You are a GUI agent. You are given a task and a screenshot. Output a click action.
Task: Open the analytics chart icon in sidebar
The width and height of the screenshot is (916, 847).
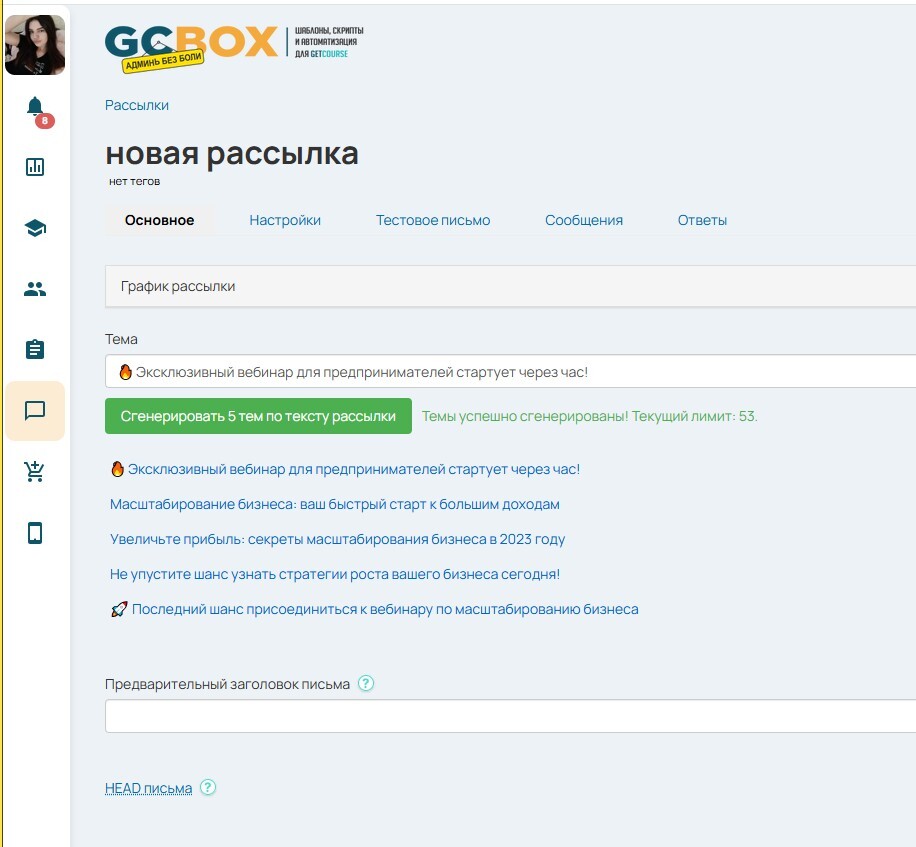(35, 167)
